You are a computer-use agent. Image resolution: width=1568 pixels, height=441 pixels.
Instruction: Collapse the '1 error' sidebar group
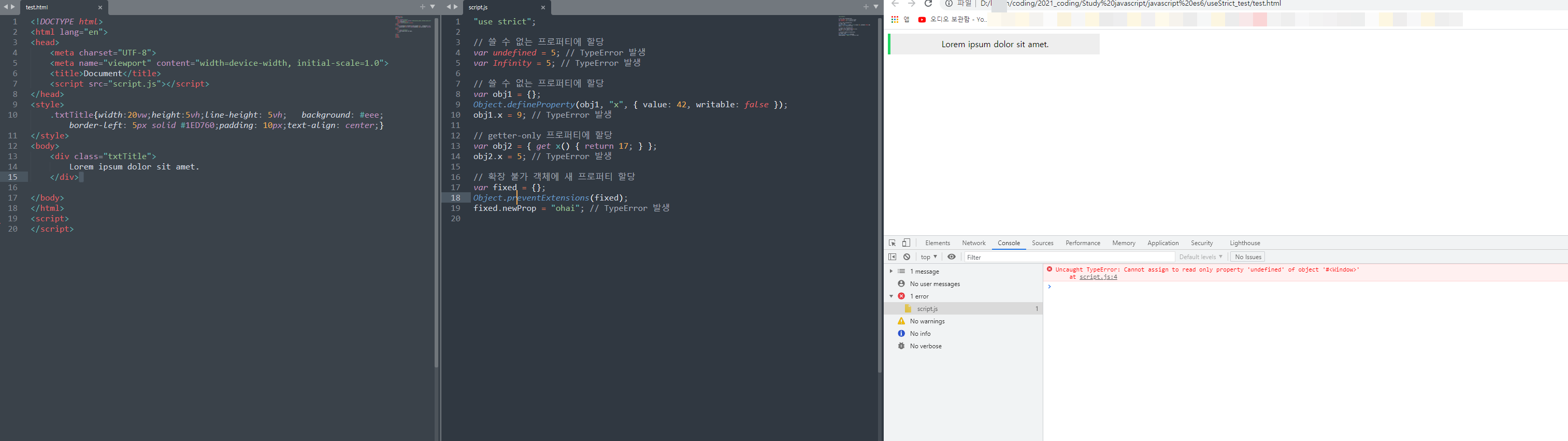(891, 296)
